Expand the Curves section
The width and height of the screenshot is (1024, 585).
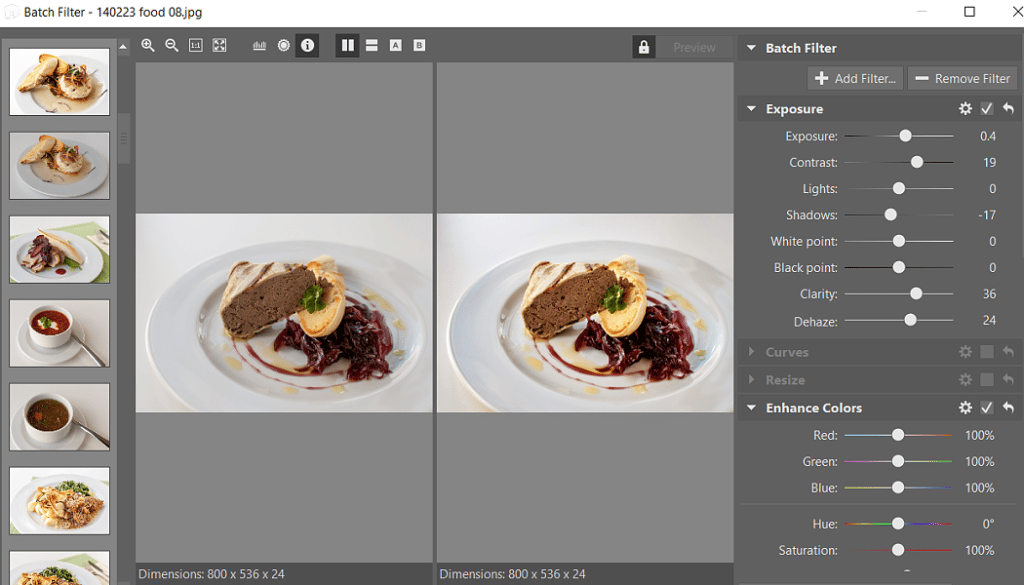751,352
